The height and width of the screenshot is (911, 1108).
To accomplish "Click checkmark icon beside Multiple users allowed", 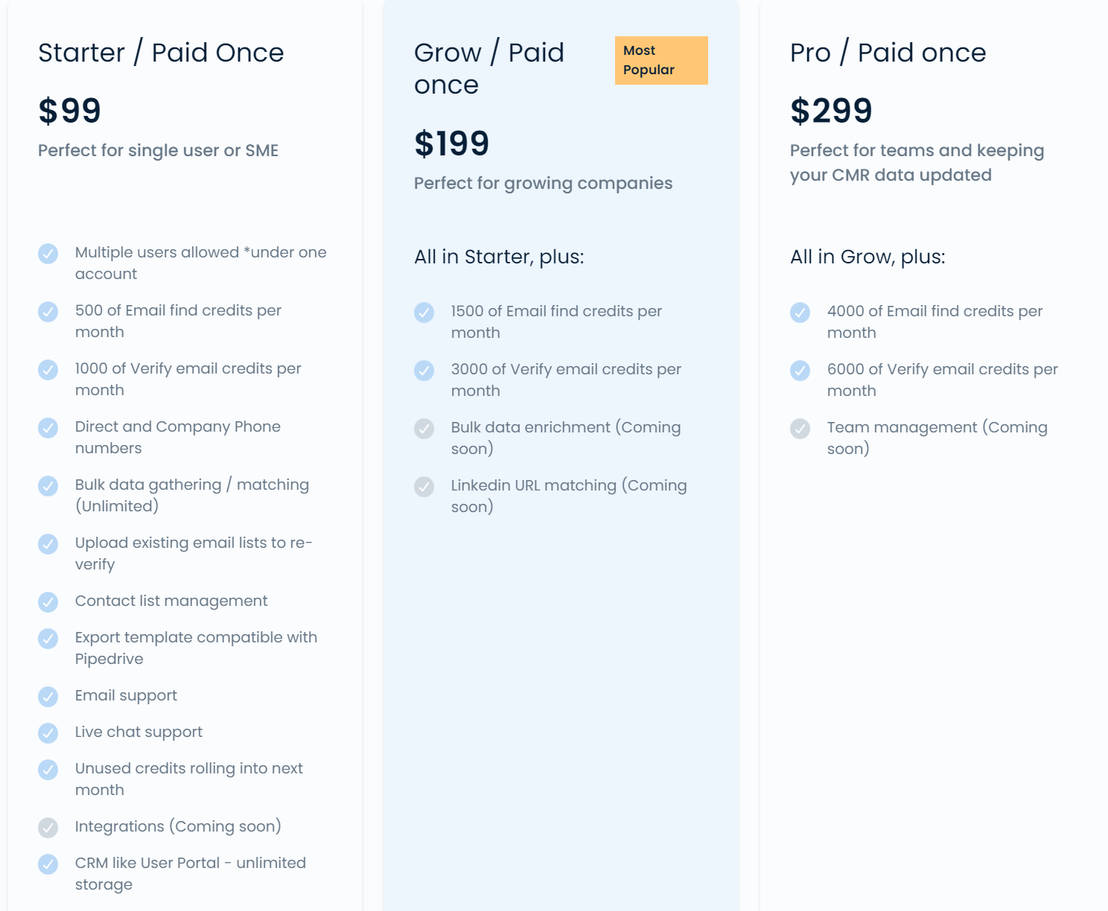I will [x=48, y=253].
